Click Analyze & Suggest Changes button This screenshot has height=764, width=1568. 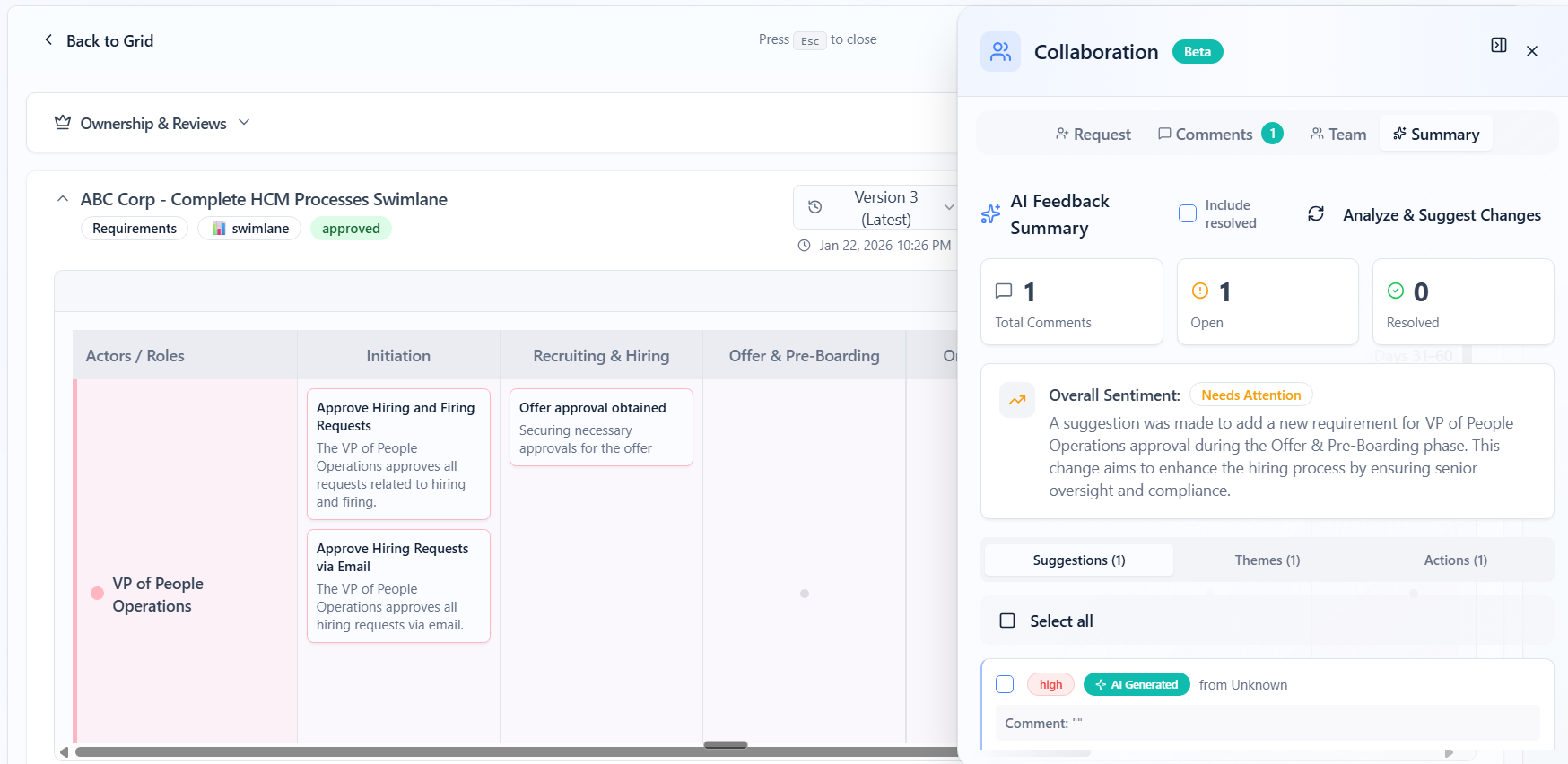click(1424, 214)
